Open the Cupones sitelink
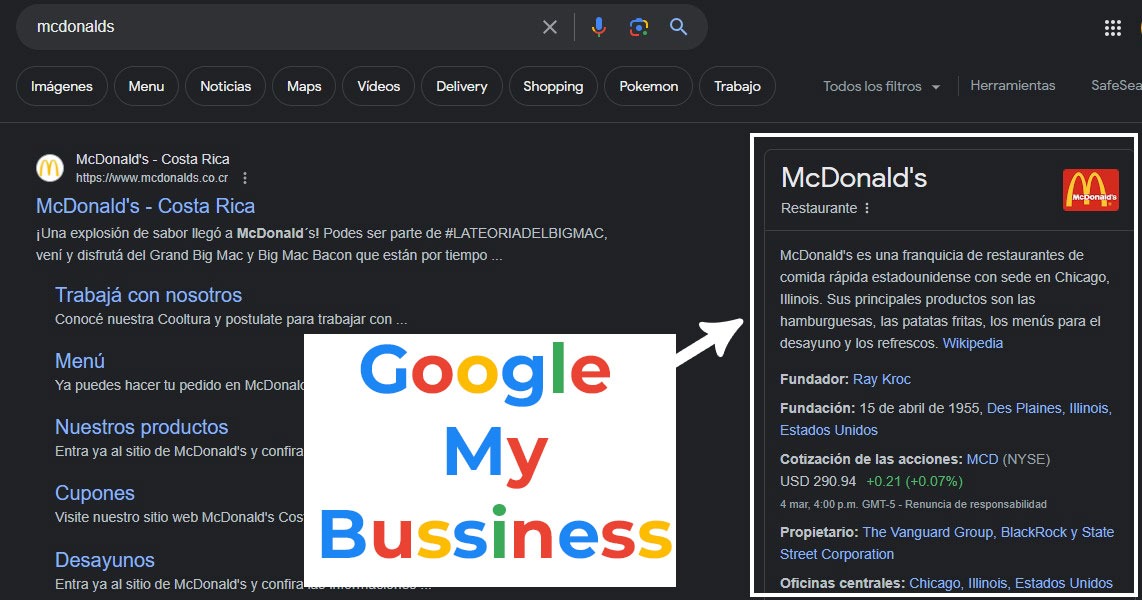 click(95, 493)
